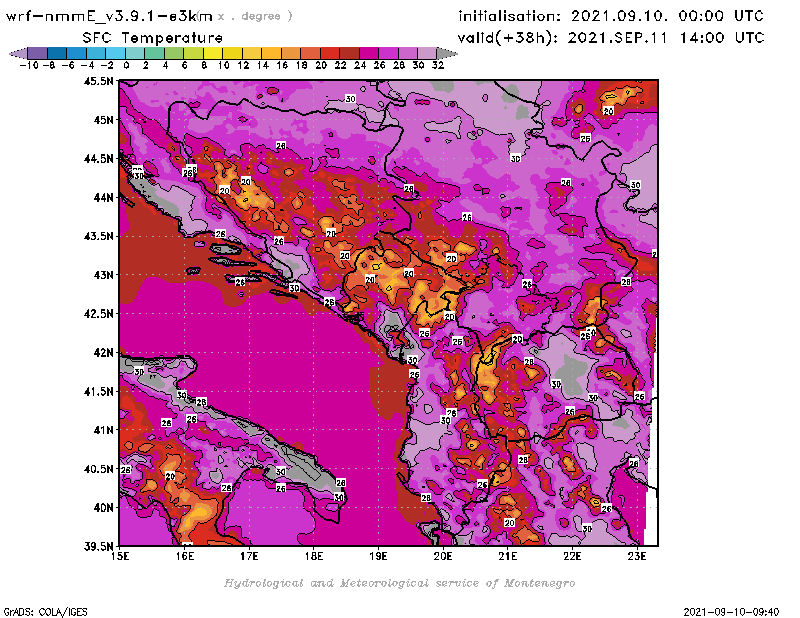Click the GrADS: COLA/IGES footer text
The height and width of the screenshot is (618, 800).
(x=45, y=611)
